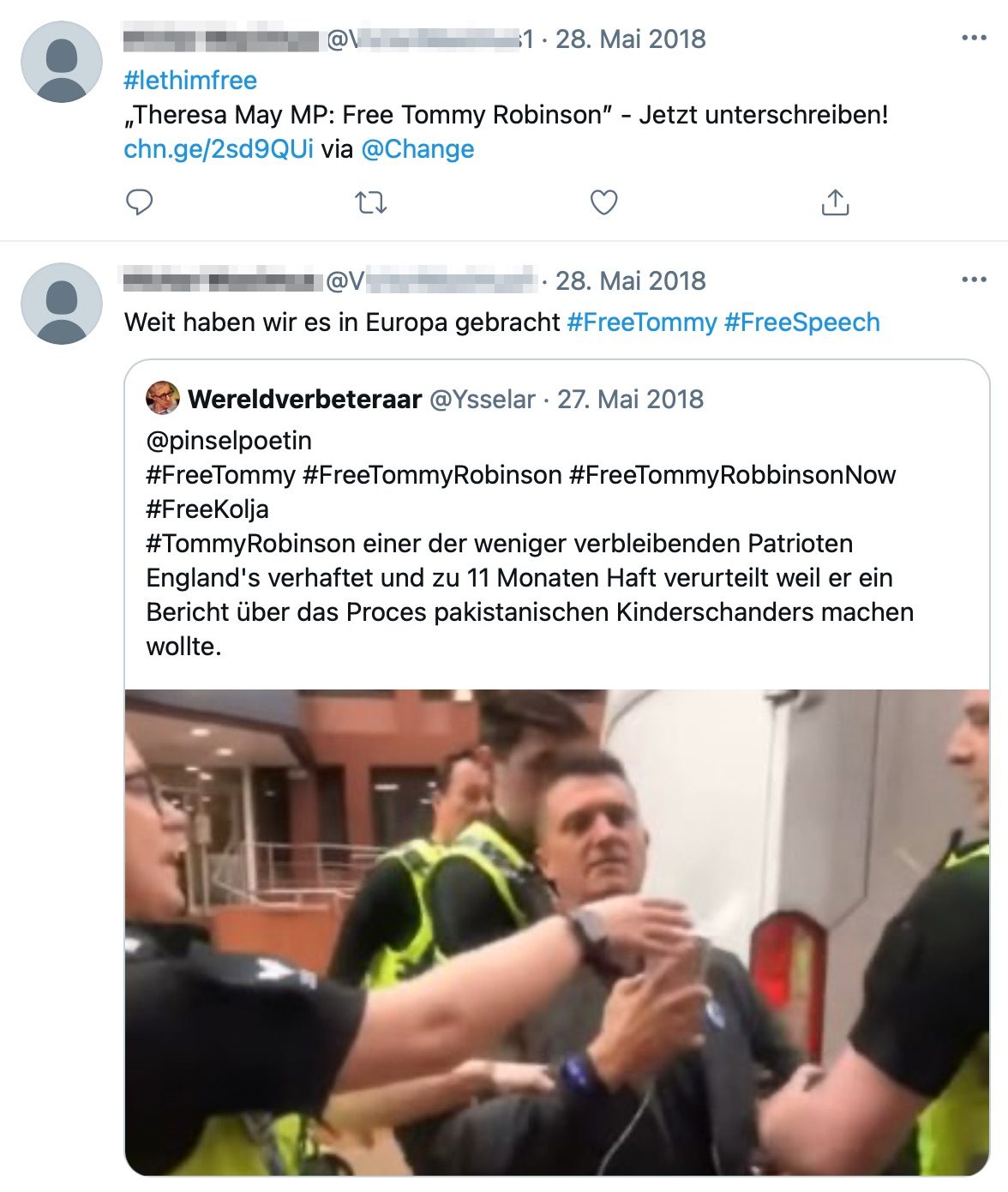1008x1192 pixels.
Task: Click the reply icon under first tweet
Action: 140,202
